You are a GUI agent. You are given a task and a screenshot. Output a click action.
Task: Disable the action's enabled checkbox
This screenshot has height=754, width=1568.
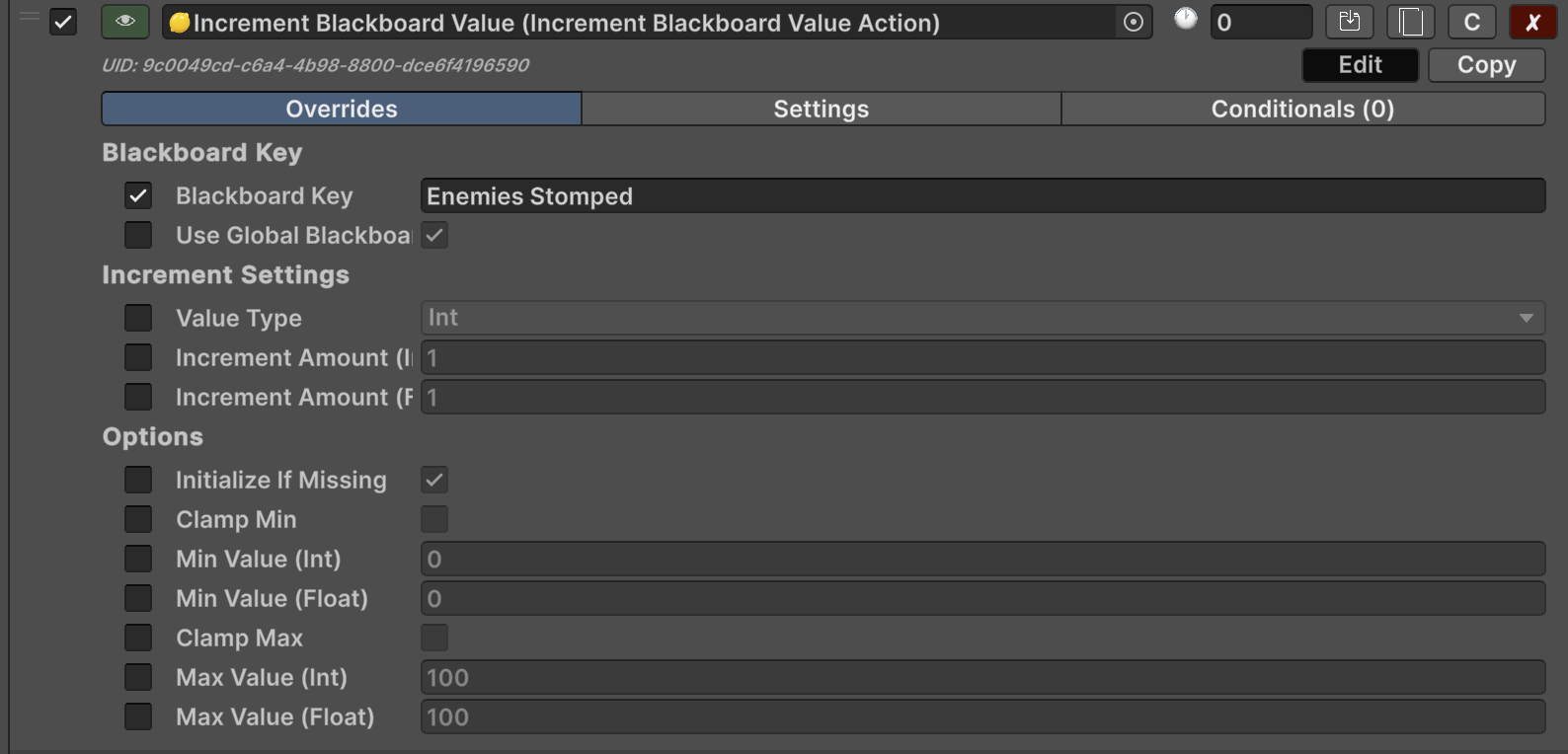(x=63, y=22)
